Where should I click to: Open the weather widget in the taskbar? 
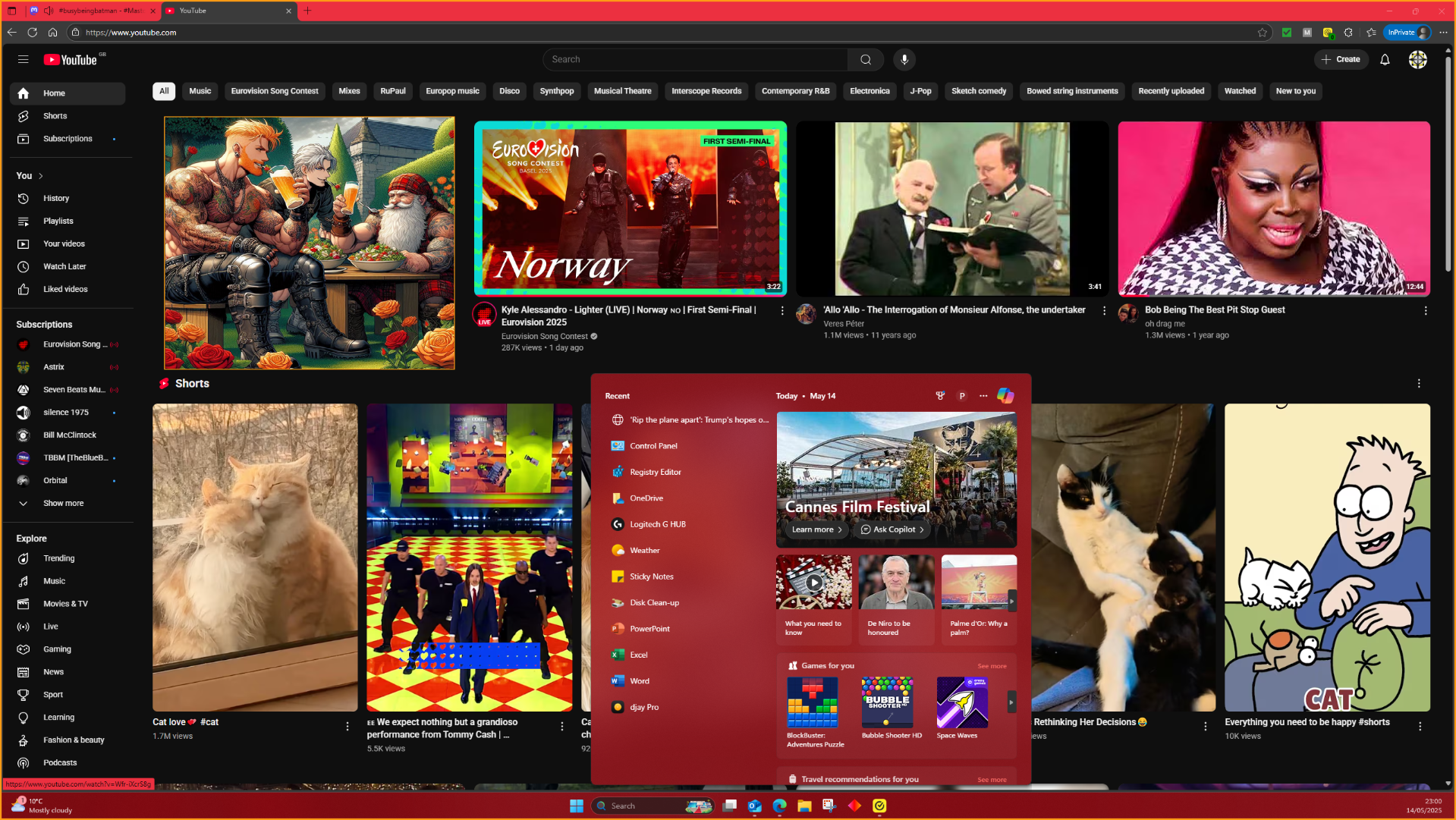click(42, 806)
